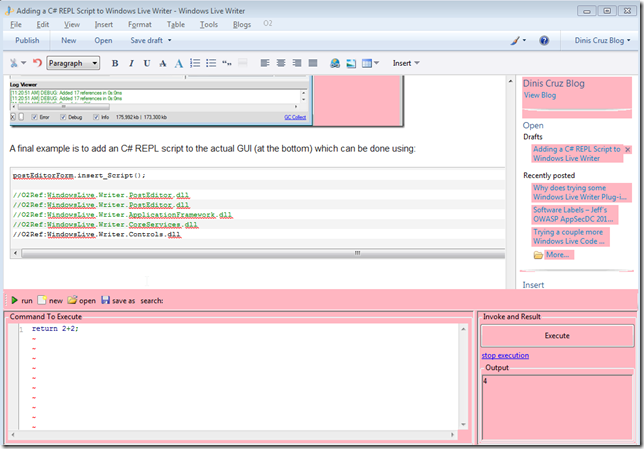Toggle the Debug checkbox in Log Viewer
644x449 pixels.
coord(63,117)
